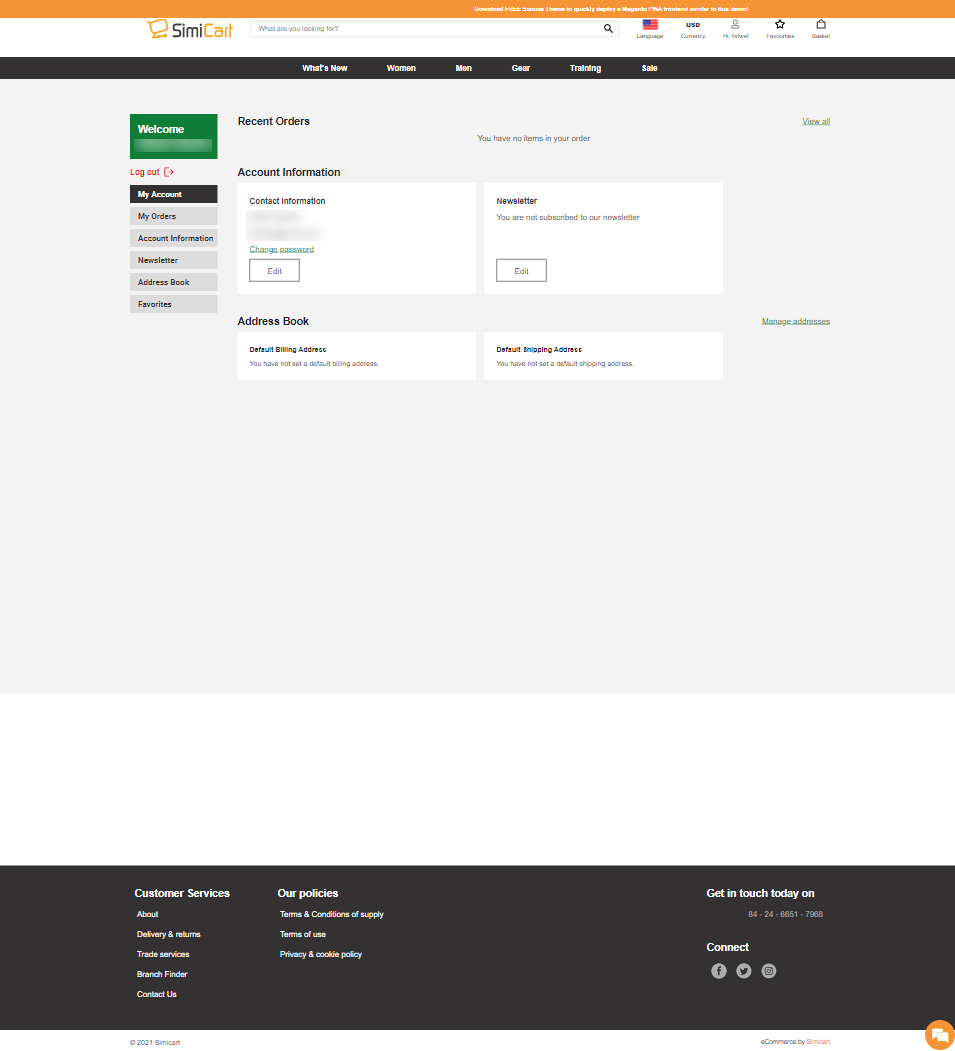
Task: Open Delivery & returns footer link
Action: coord(169,934)
